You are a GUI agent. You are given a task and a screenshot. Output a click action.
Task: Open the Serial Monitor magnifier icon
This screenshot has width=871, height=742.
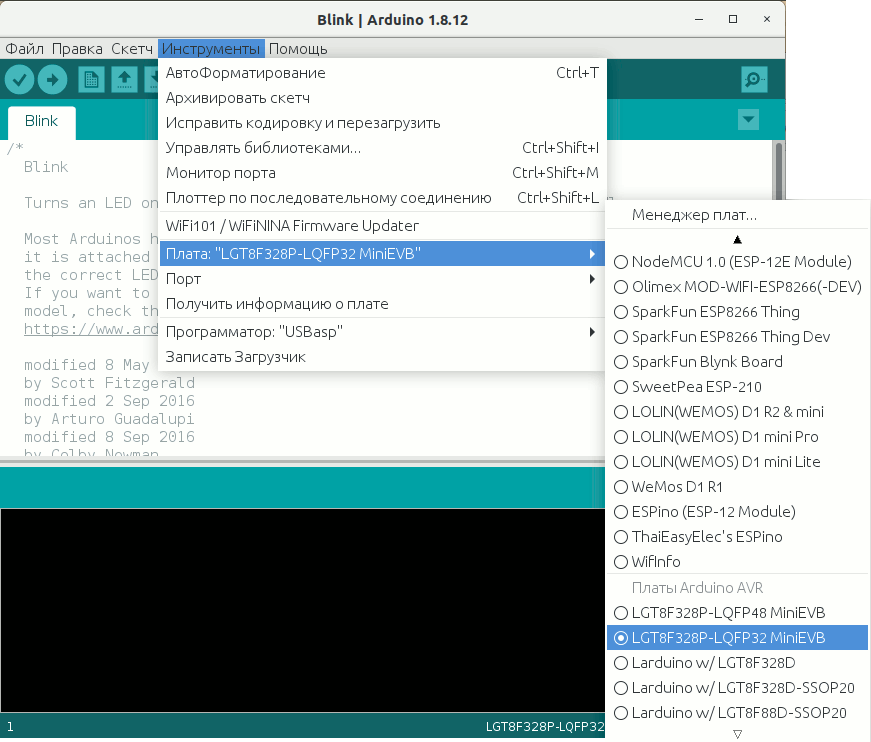(754, 80)
